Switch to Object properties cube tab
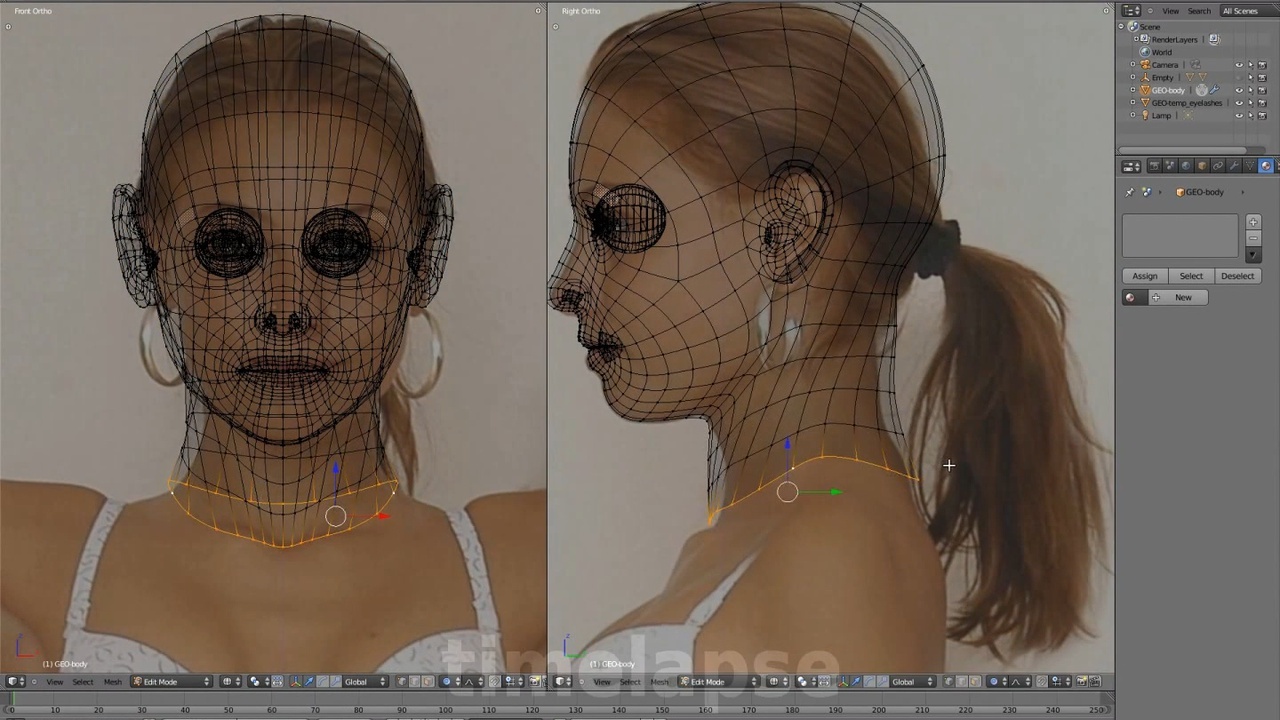Screen dimensions: 1280x720 point(1202,165)
